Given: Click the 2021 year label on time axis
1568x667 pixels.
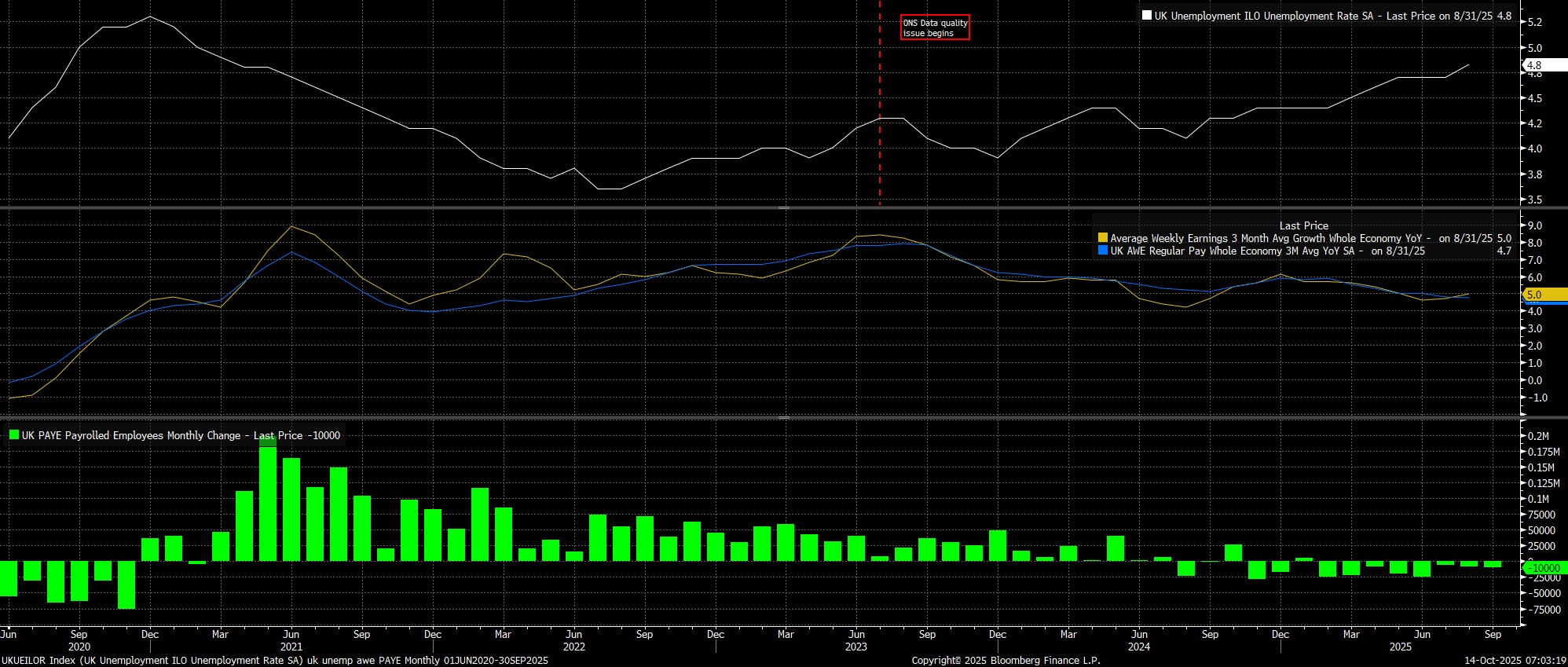Looking at the screenshot, I should (291, 647).
